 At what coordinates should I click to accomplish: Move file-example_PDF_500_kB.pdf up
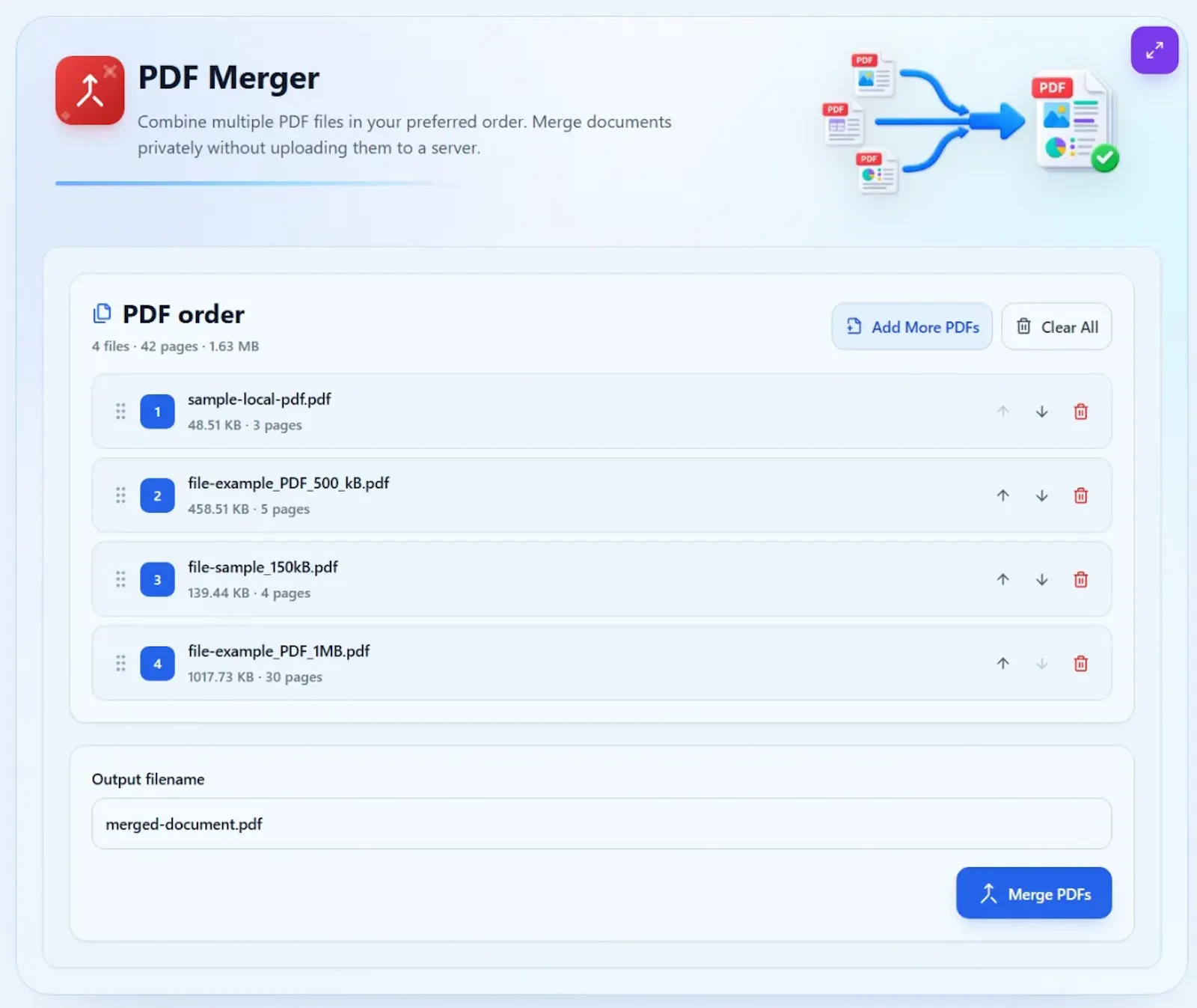[1002, 495]
